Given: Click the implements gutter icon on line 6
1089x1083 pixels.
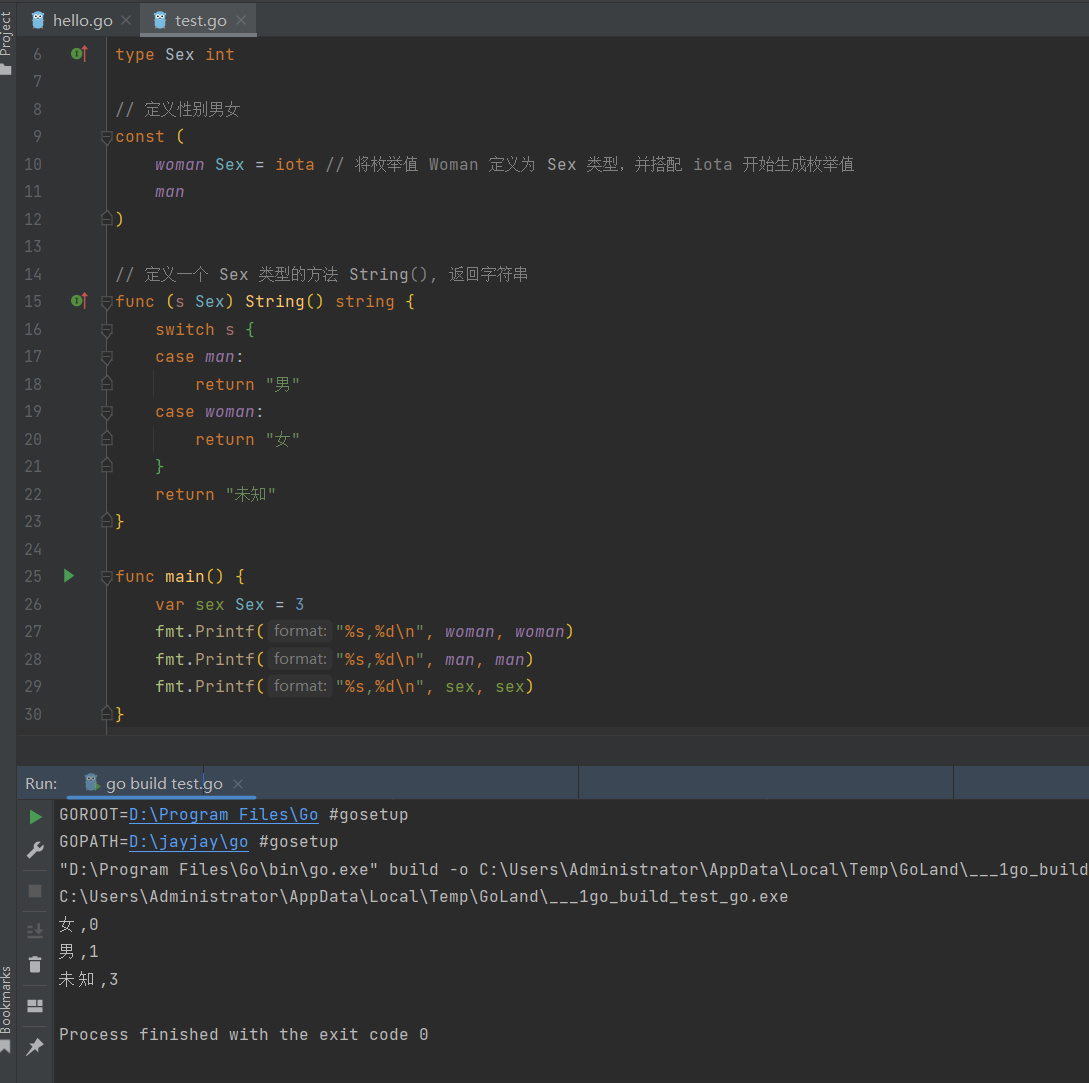Looking at the screenshot, I should [x=79, y=54].
